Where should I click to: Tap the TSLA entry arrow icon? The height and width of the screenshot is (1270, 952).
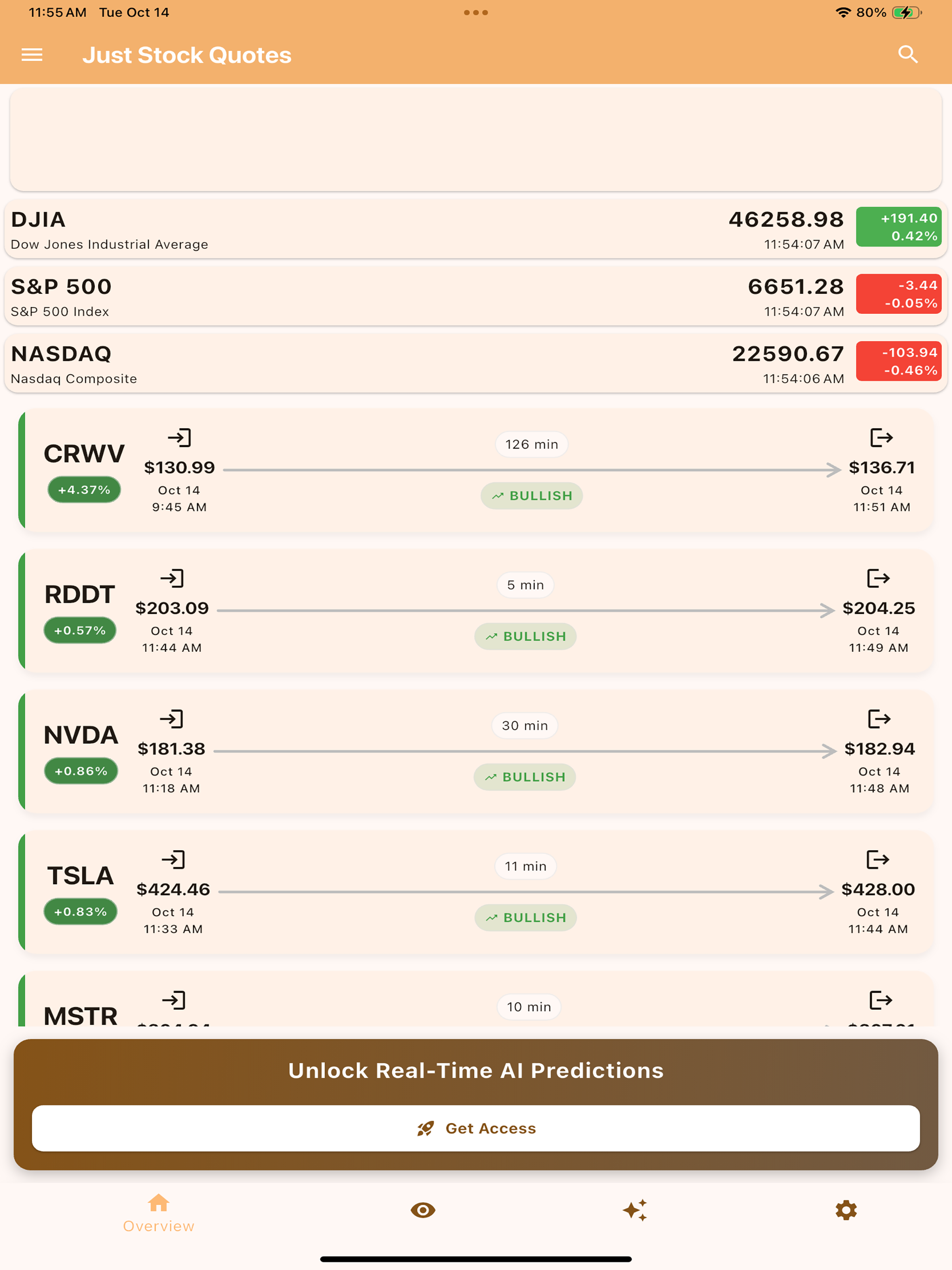tap(173, 860)
